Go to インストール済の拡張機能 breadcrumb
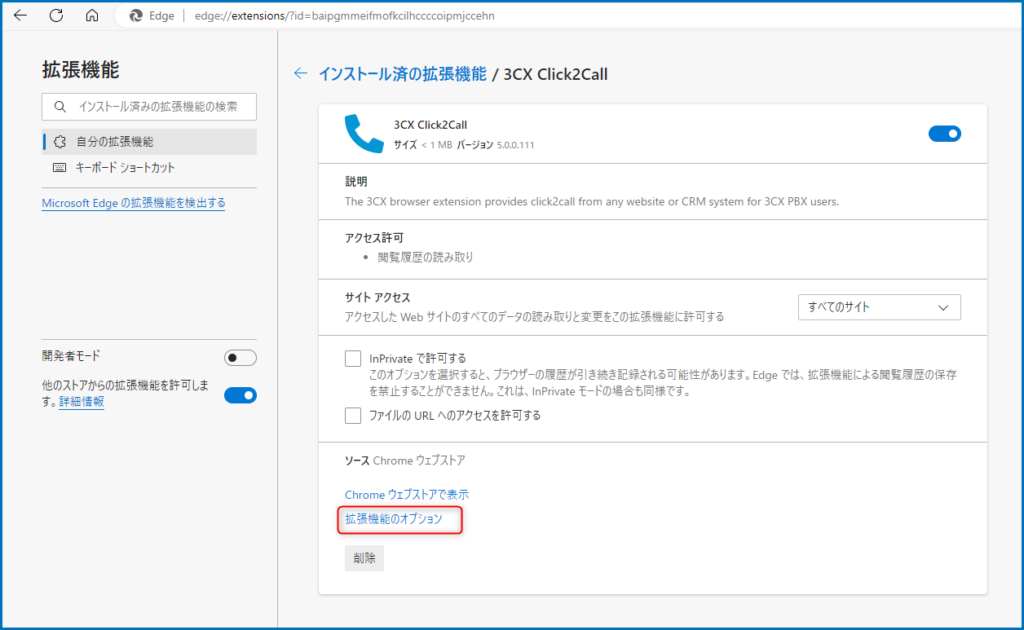 [402, 74]
